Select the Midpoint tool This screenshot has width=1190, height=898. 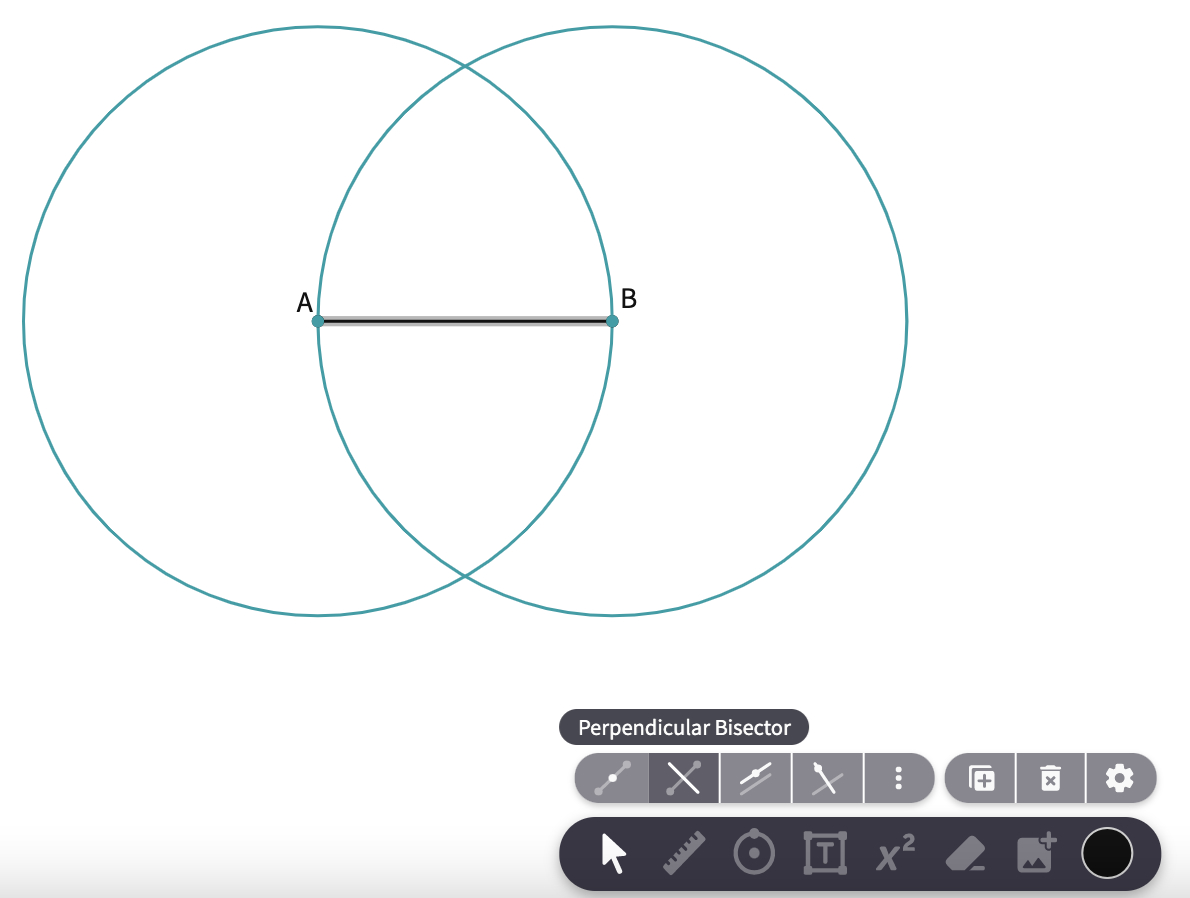tap(611, 778)
